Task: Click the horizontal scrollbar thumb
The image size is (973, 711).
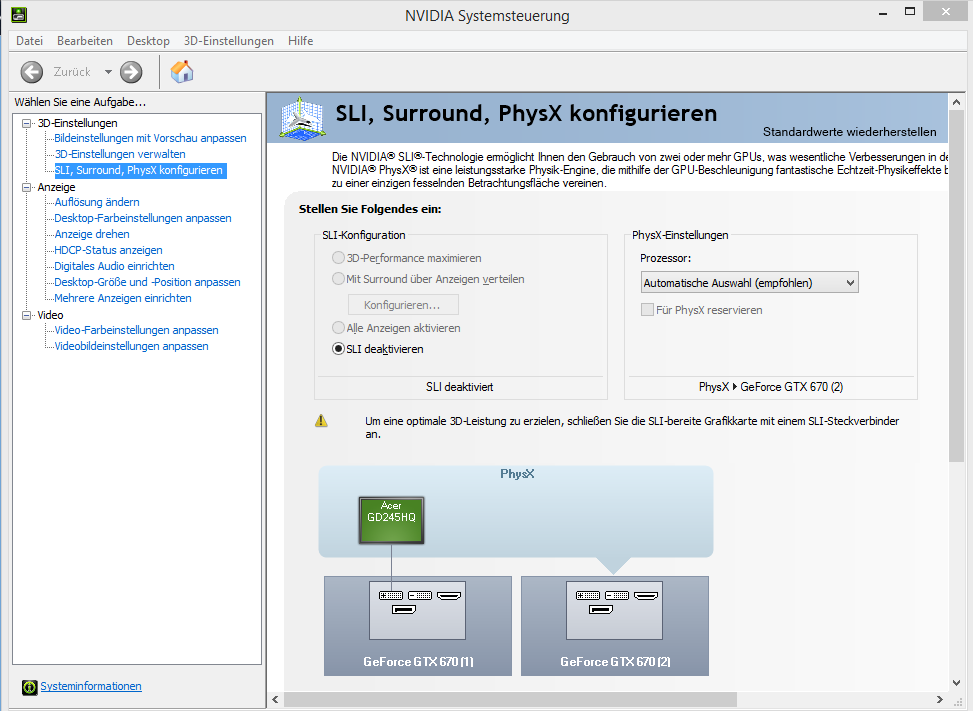Action: (x=510, y=700)
